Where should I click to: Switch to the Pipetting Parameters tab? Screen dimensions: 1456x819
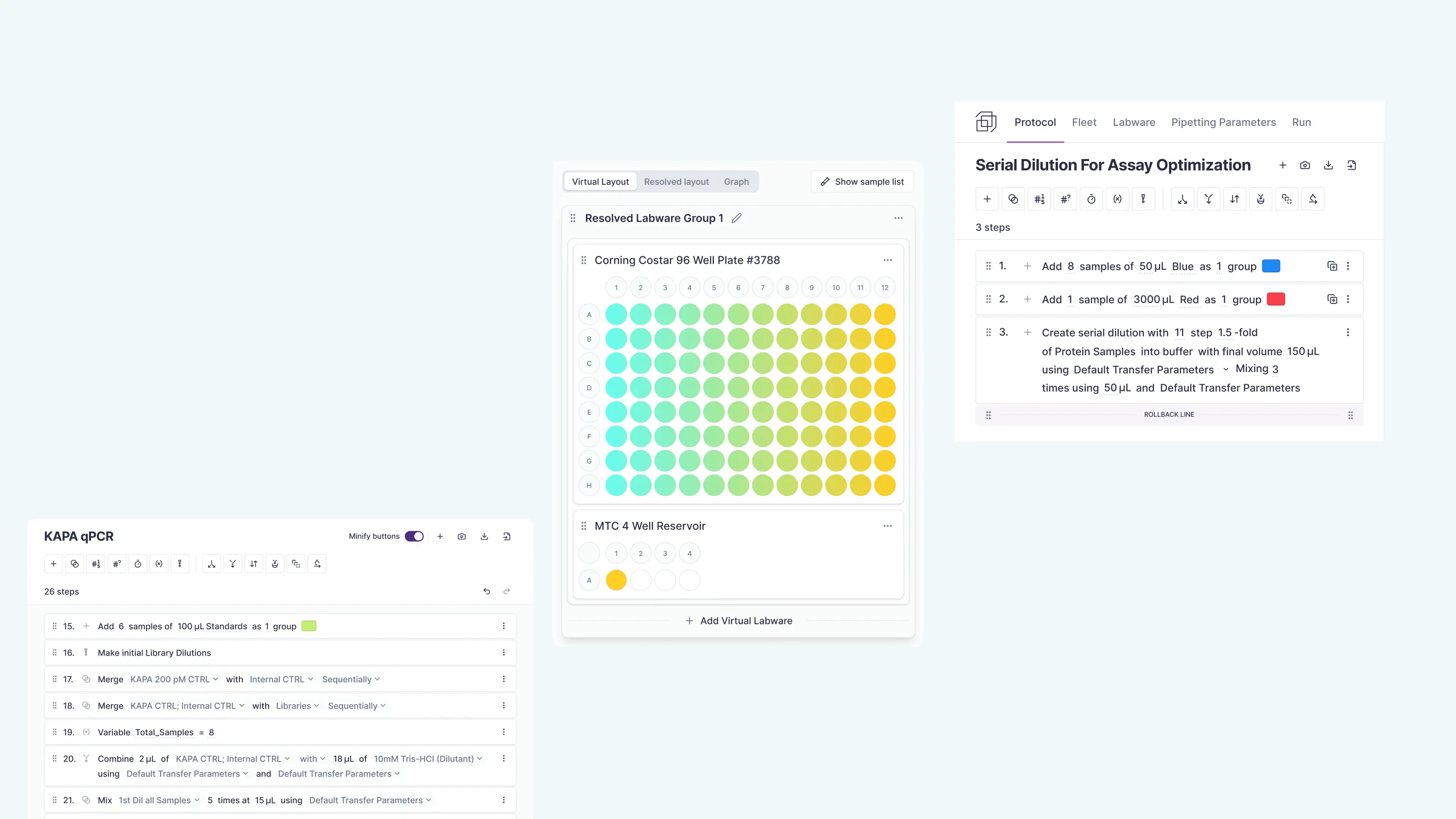tap(1223, 122)
